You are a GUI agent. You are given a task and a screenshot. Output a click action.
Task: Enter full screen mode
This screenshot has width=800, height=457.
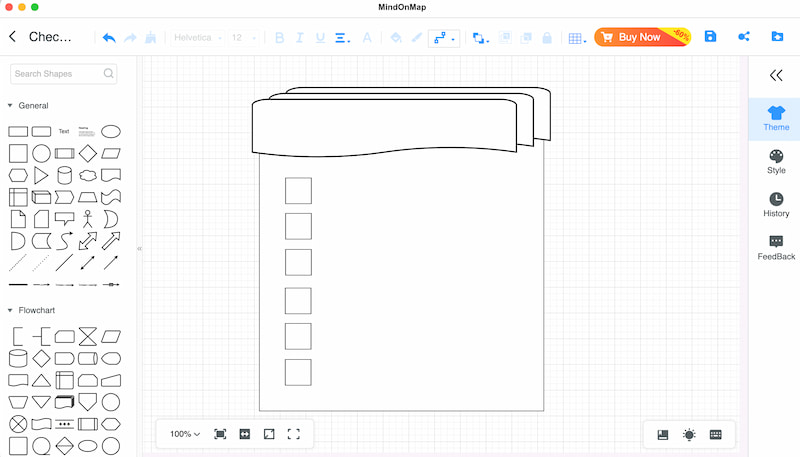[x=293, y=434]
